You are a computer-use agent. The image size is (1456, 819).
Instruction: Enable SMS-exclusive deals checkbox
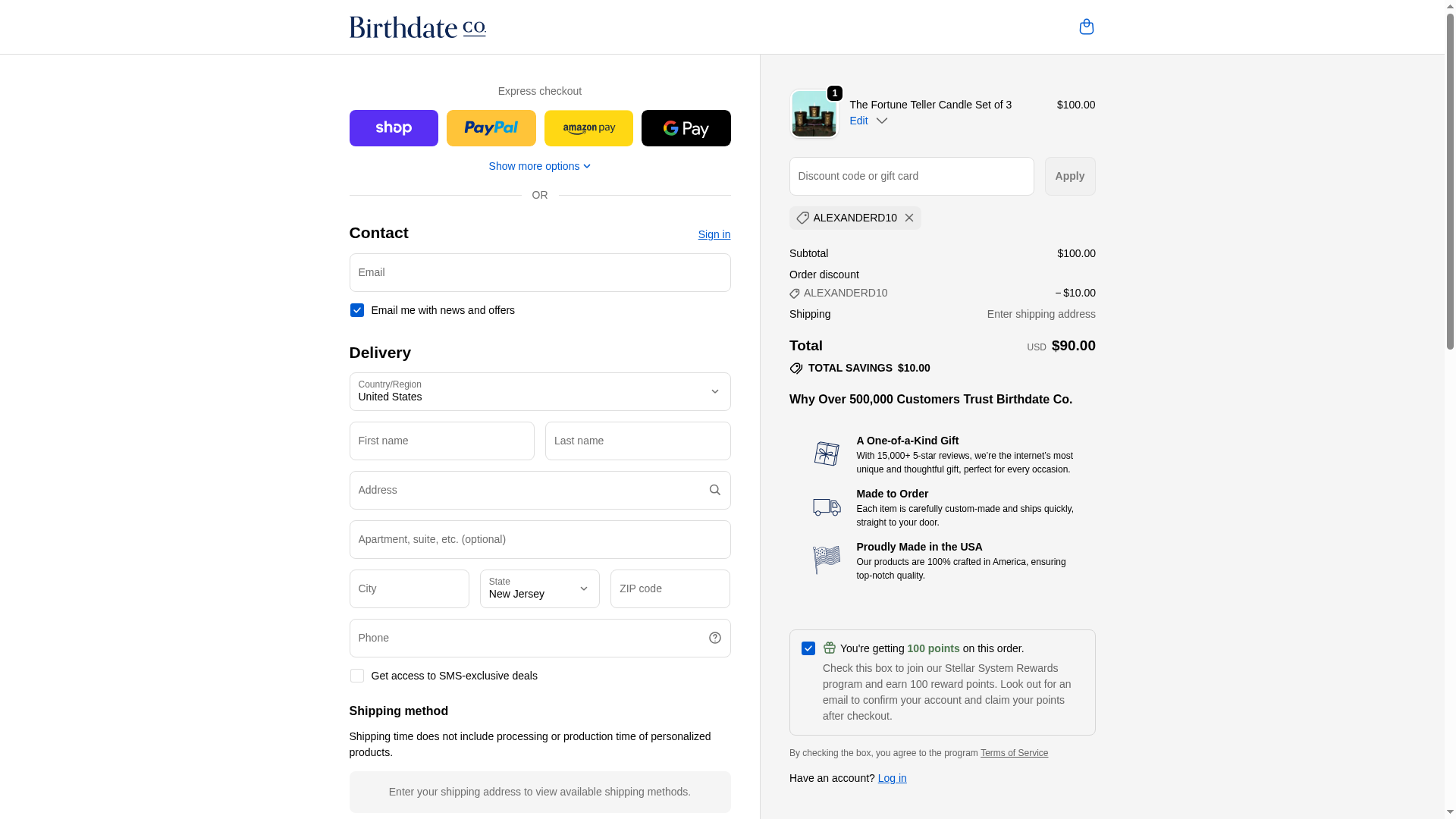click(x=357, y=676)
